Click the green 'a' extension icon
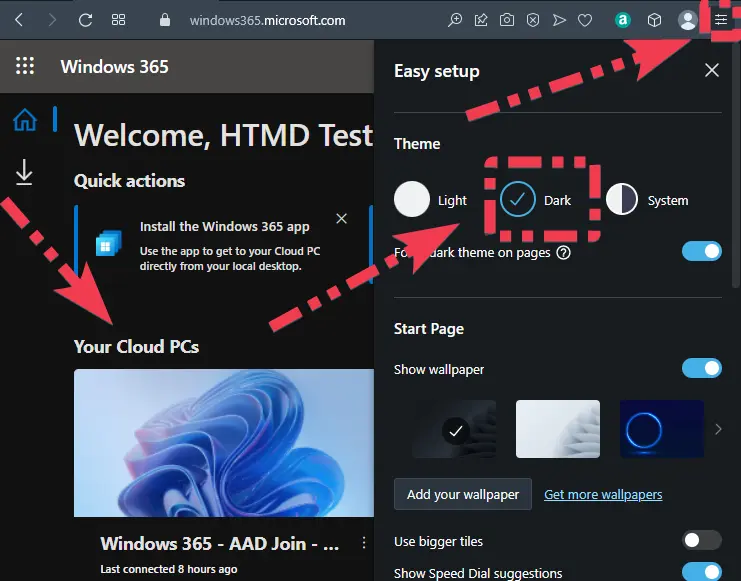Viewport: 741px width, 581px height. [x=623, y=20]
